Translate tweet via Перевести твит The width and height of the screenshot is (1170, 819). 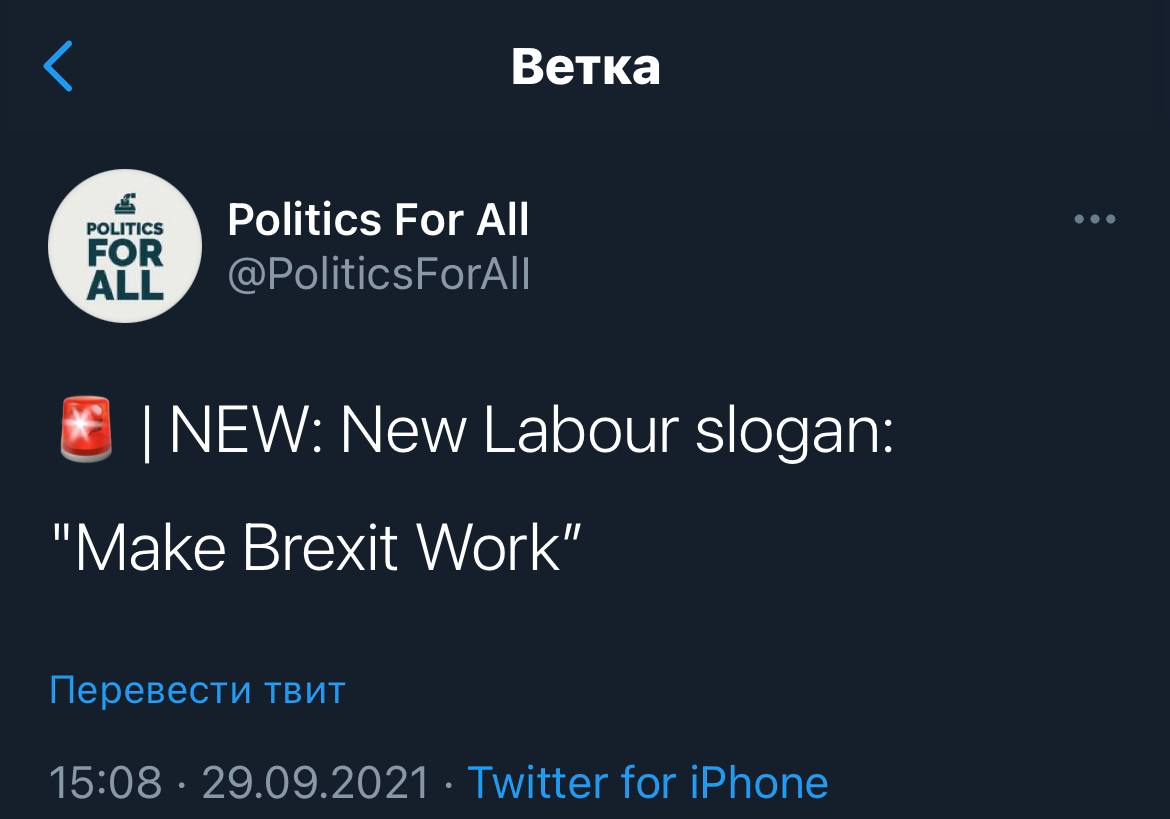197,690
